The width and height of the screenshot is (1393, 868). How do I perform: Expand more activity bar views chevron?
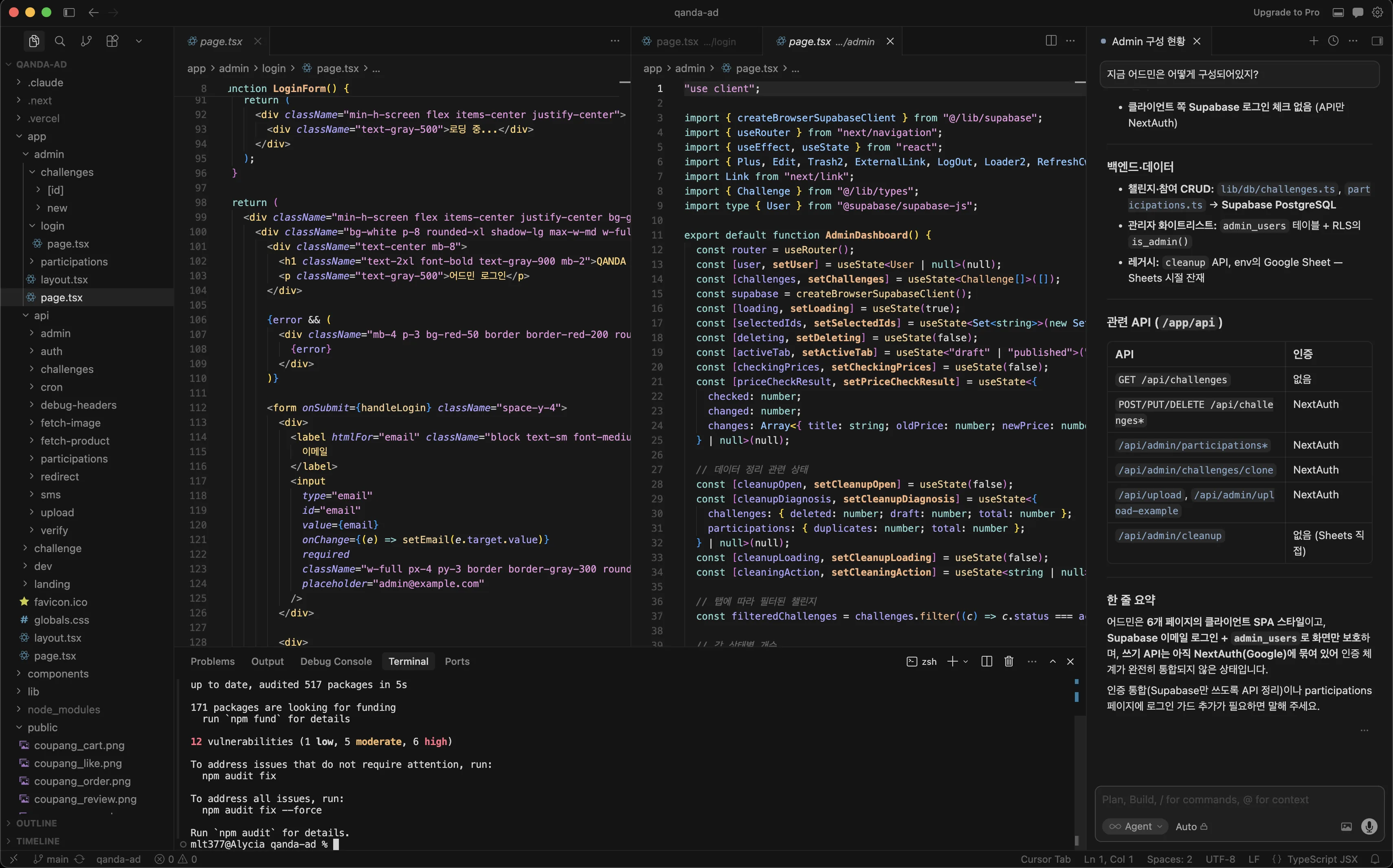point(138,41)
